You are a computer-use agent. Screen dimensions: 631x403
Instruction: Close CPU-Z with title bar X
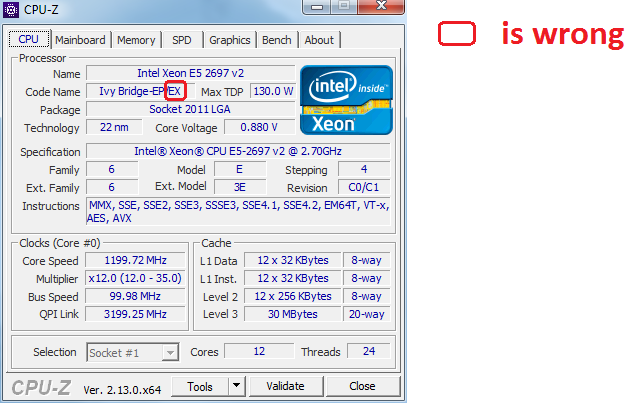point(381,6)
